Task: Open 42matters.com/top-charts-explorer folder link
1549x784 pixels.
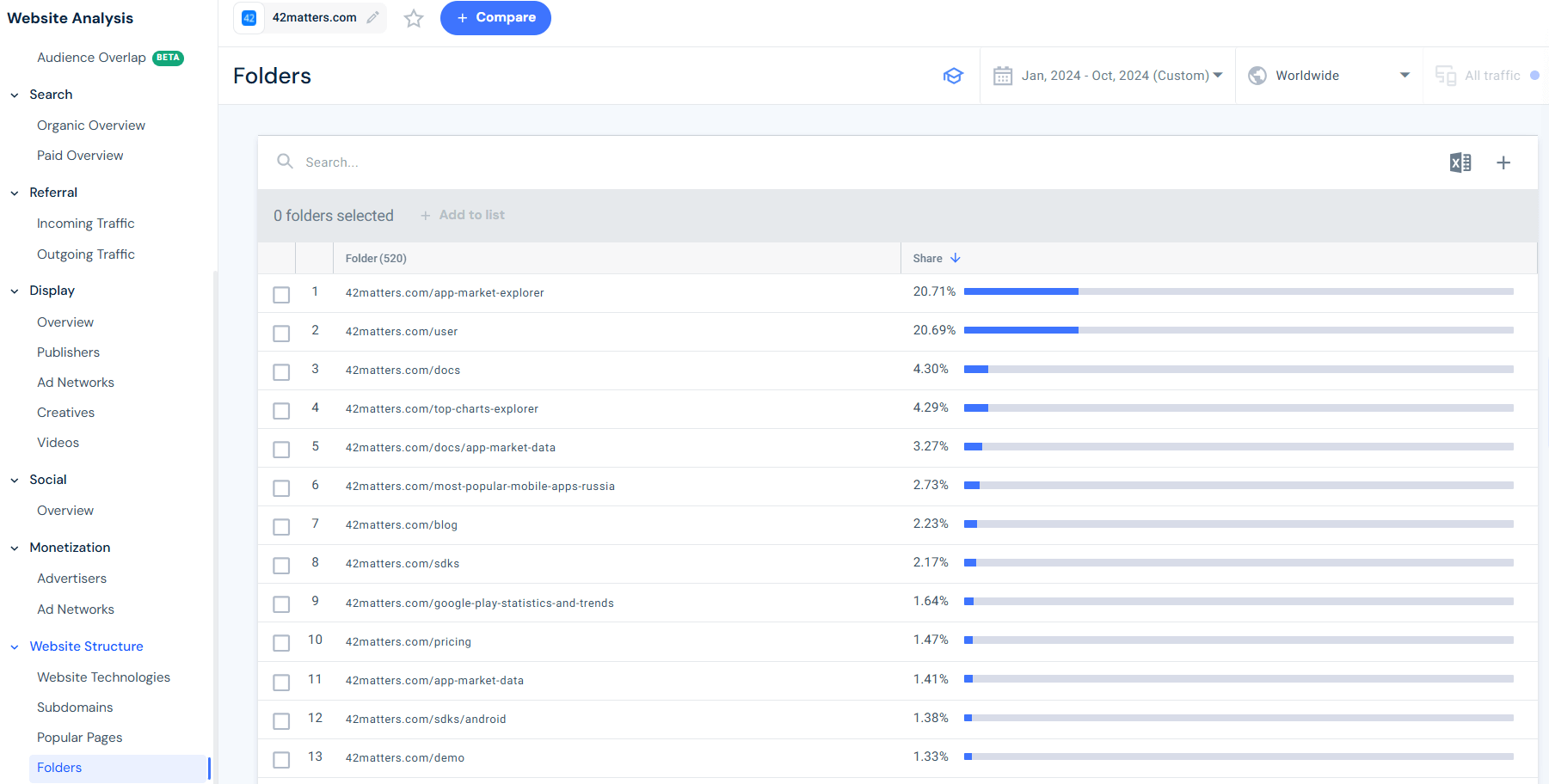Action: [442, 409]
